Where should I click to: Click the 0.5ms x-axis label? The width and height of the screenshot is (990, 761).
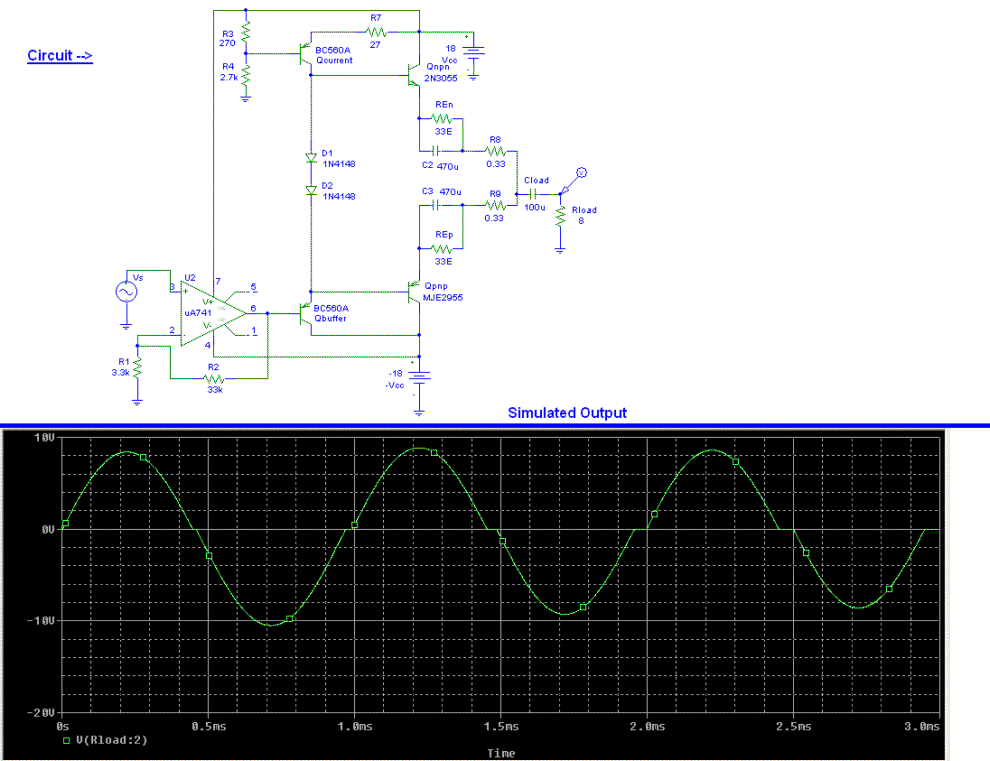tap(209, 727)
